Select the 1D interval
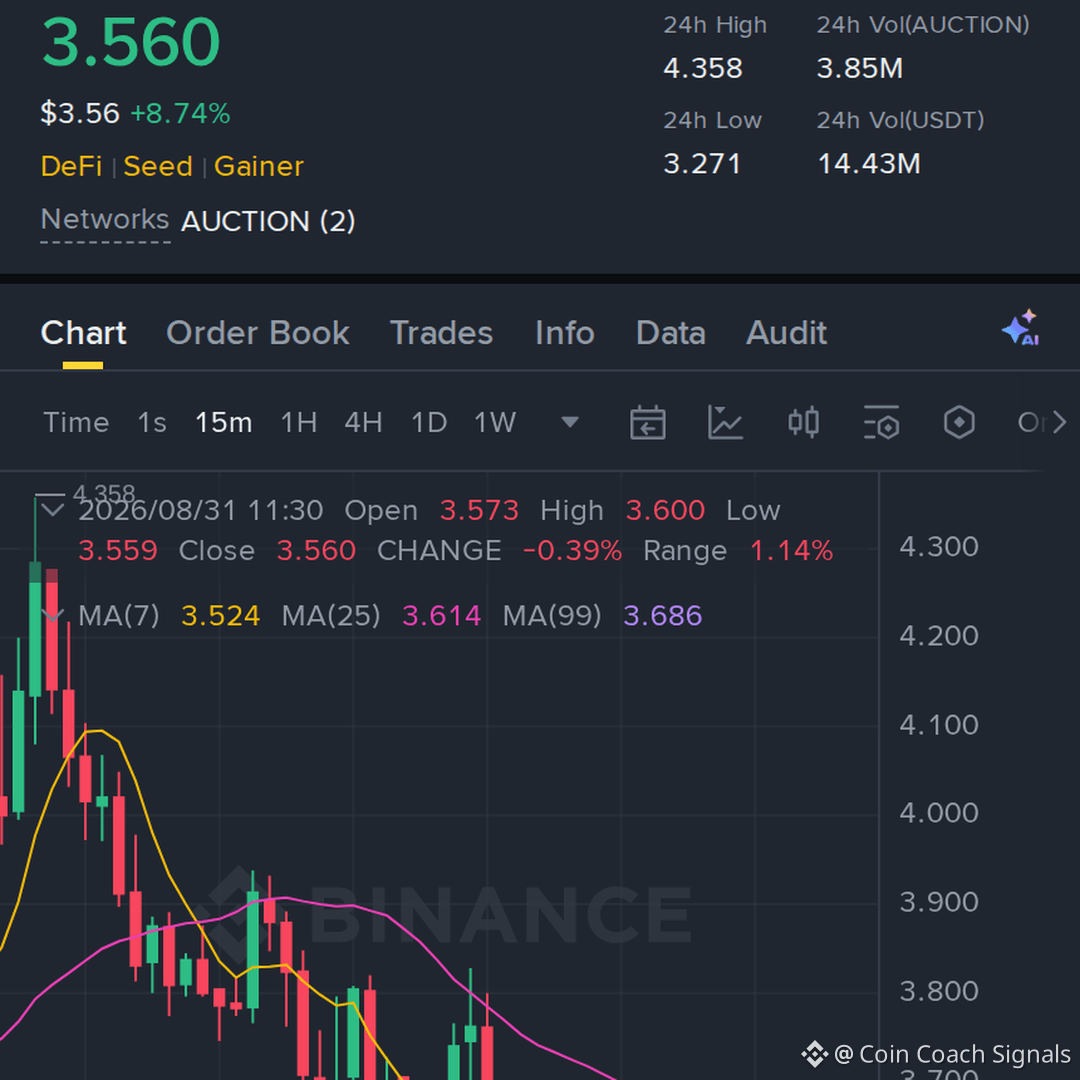This screenshot has height=1080, width=1080. point(429,422)
